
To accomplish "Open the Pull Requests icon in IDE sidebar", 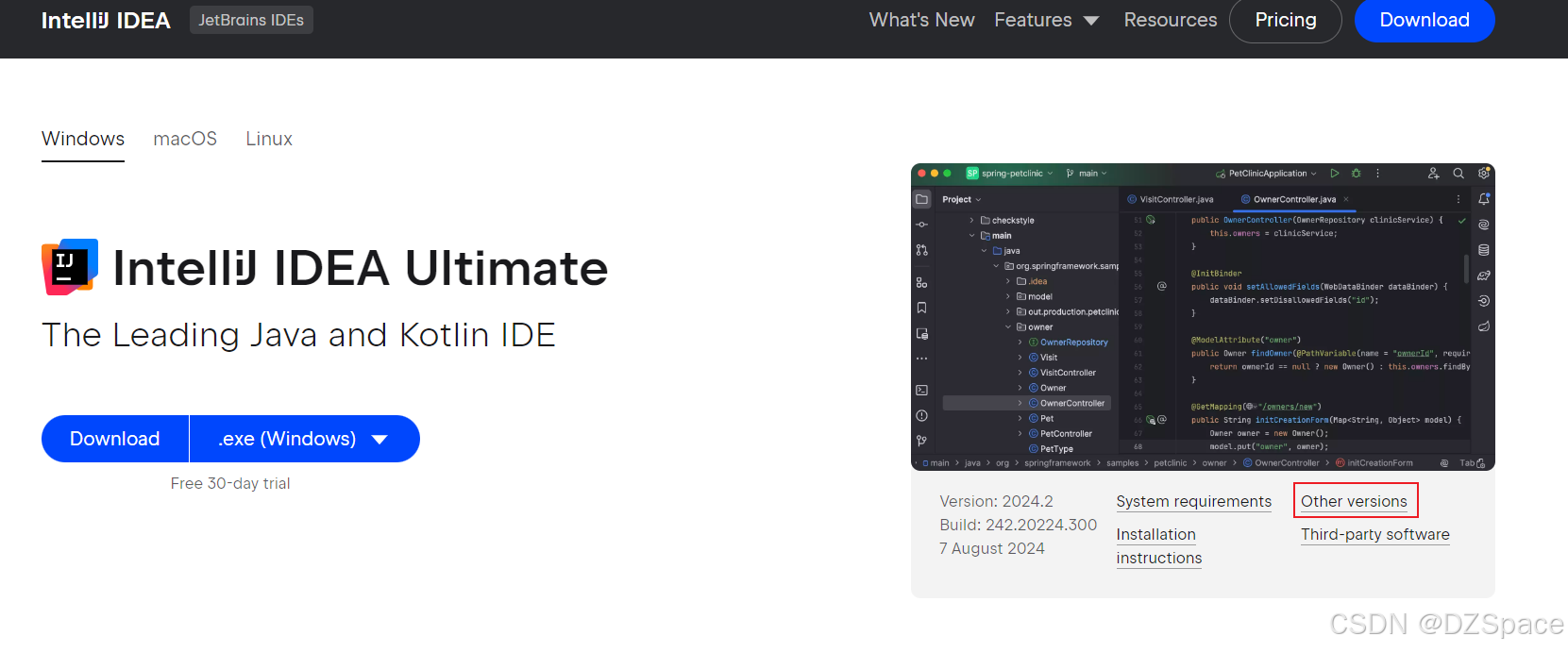I will tap(922, 250).
